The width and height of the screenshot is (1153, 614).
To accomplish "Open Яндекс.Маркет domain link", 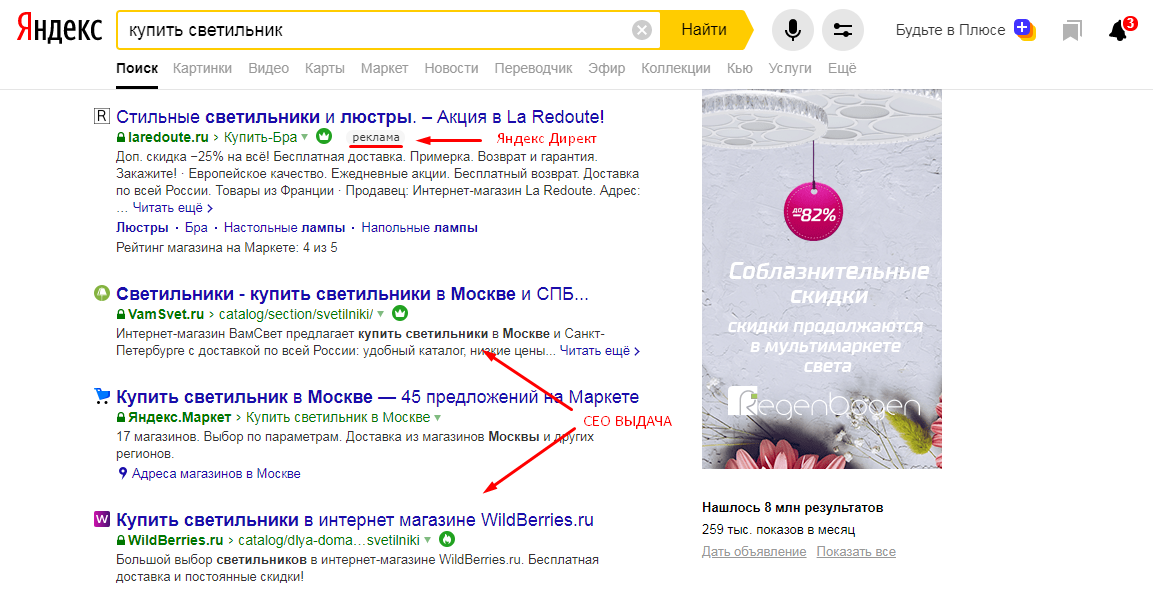I will 179,418.
